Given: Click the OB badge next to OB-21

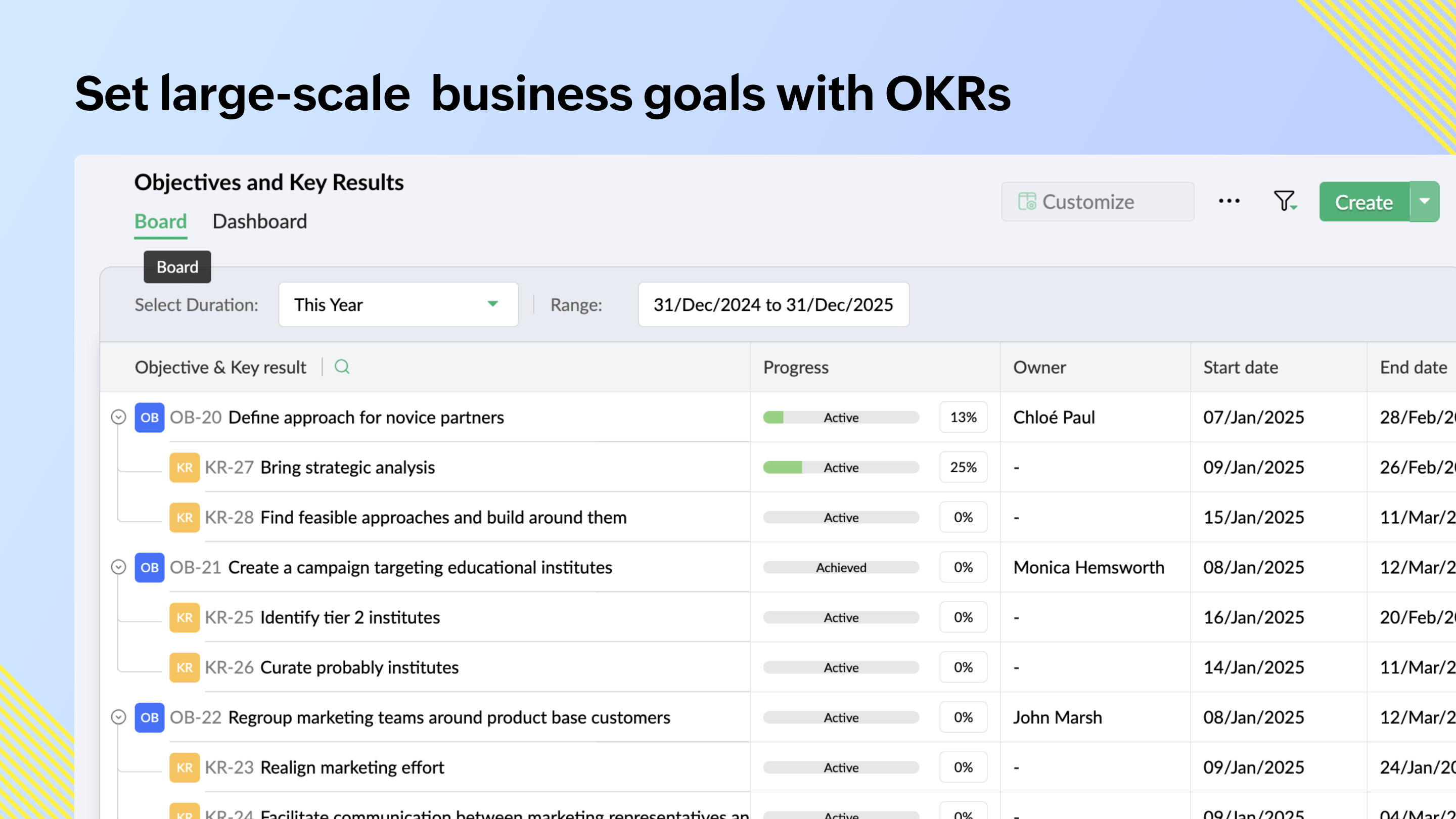Looking at the screenshot, I should tap(149, 567).
